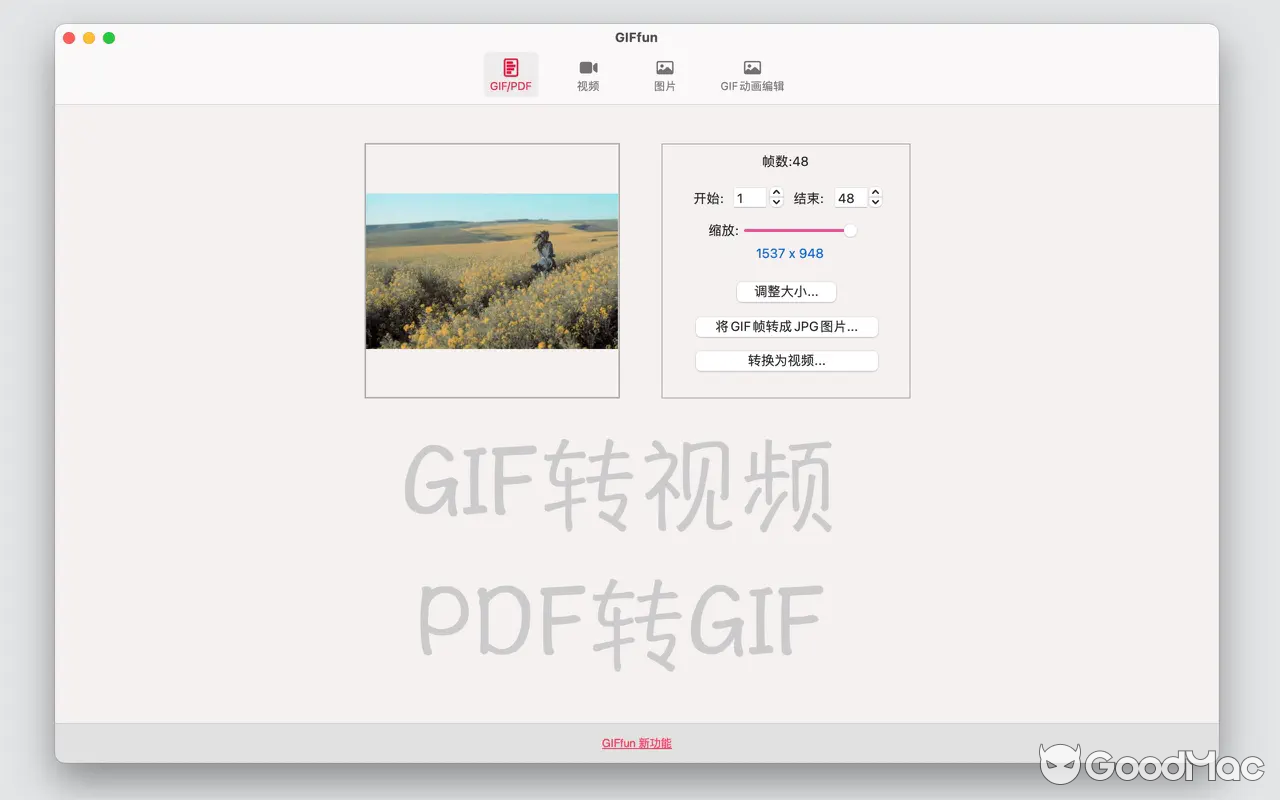Increase 结束 value using its up stepper

875,192
